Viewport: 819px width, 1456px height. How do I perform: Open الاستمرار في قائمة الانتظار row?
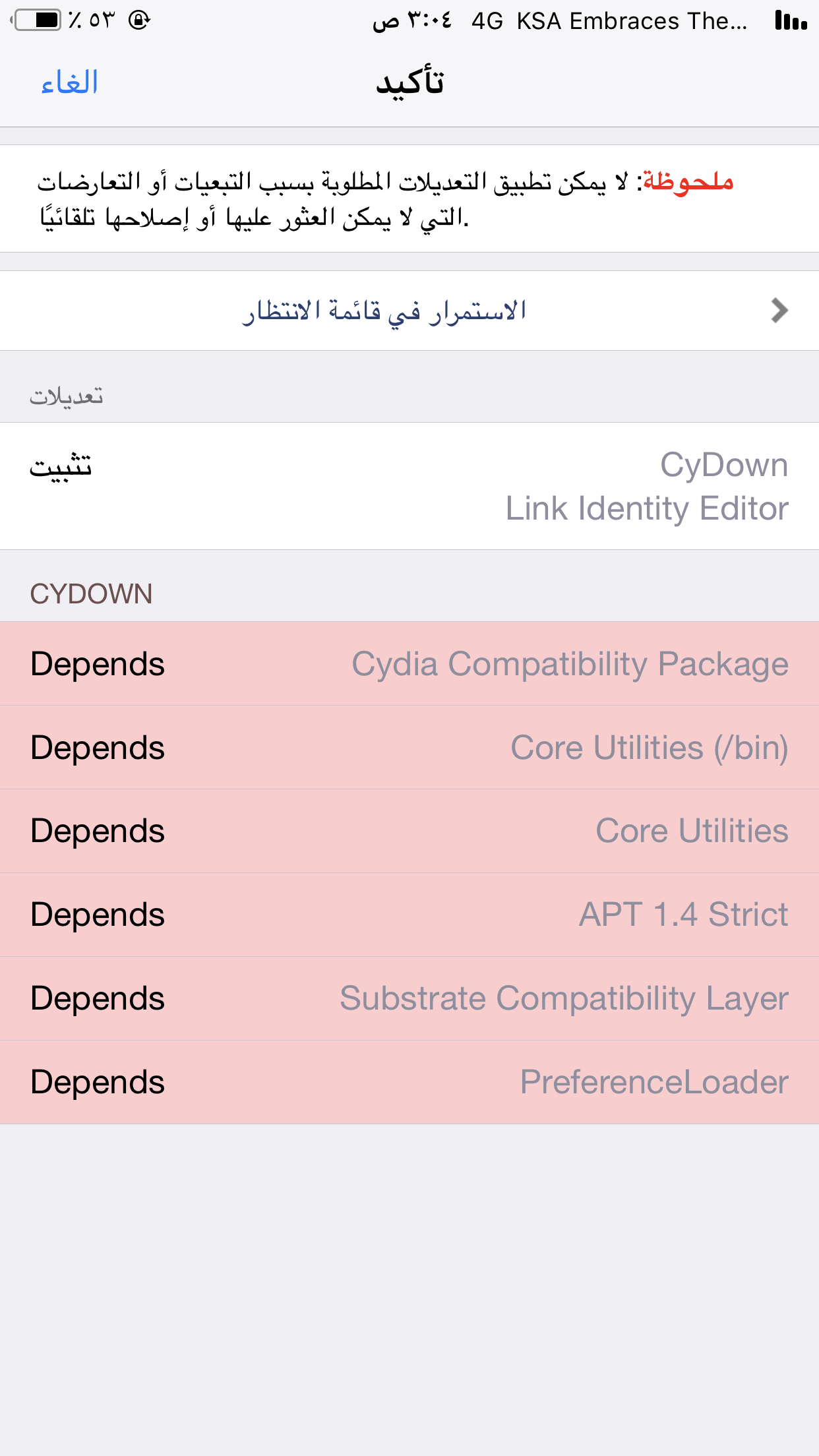[x=384, y=311]
